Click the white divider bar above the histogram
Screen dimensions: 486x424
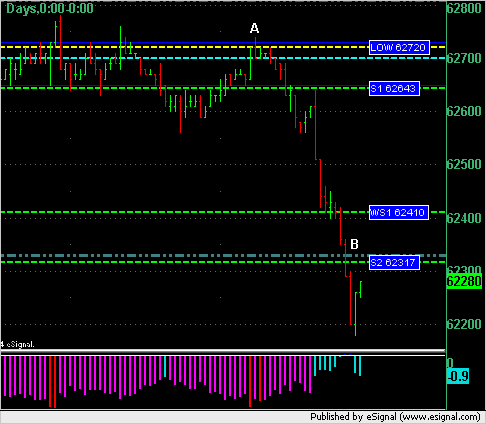pos(223,351)
